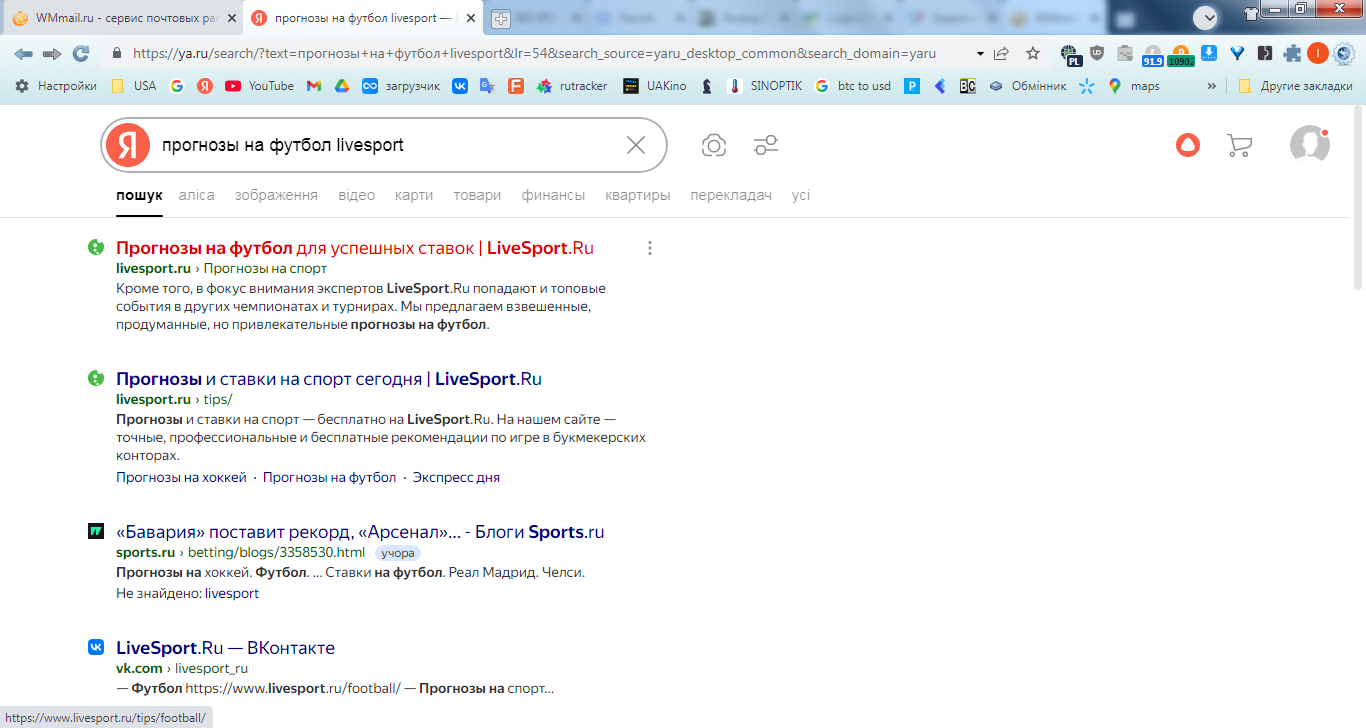Open the maps bookmark
This screenshot has width=1366, height=728.
pos(1133,86)
